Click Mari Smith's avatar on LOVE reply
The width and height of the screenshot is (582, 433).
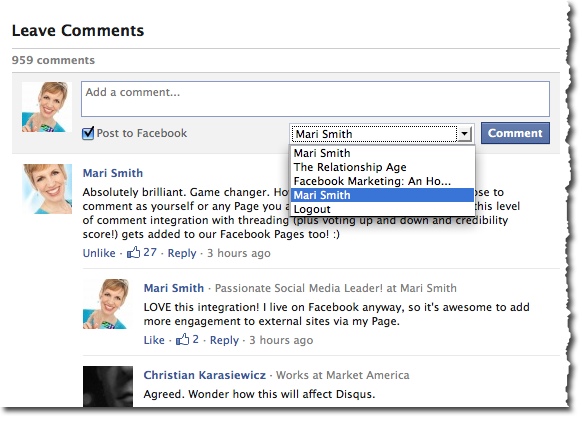(x=108, y=304)
